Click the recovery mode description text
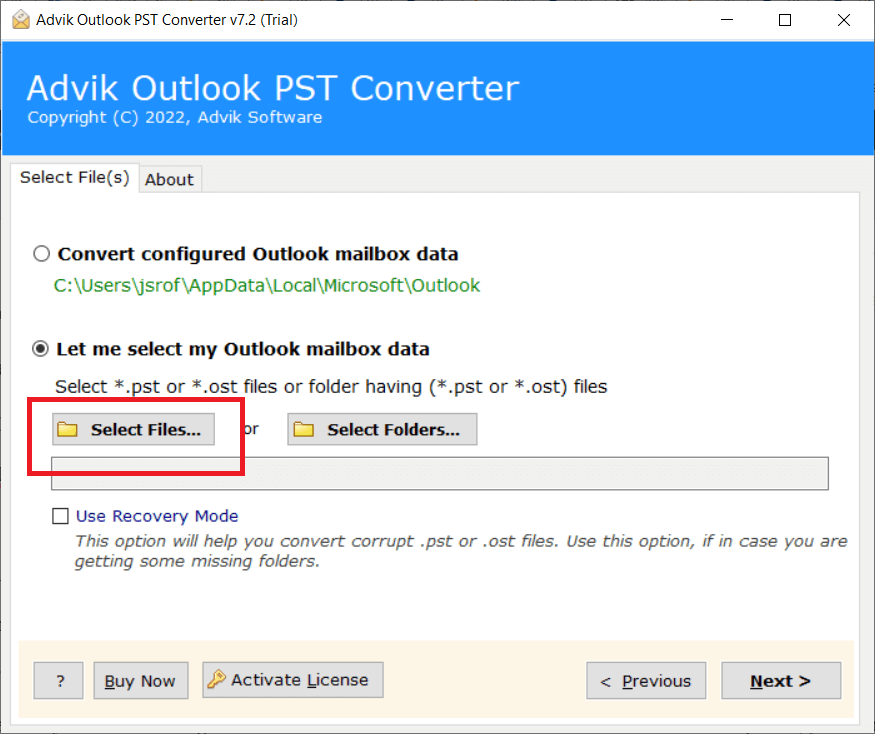The width and height of the screenshot is (875, 734). [460, 551]
